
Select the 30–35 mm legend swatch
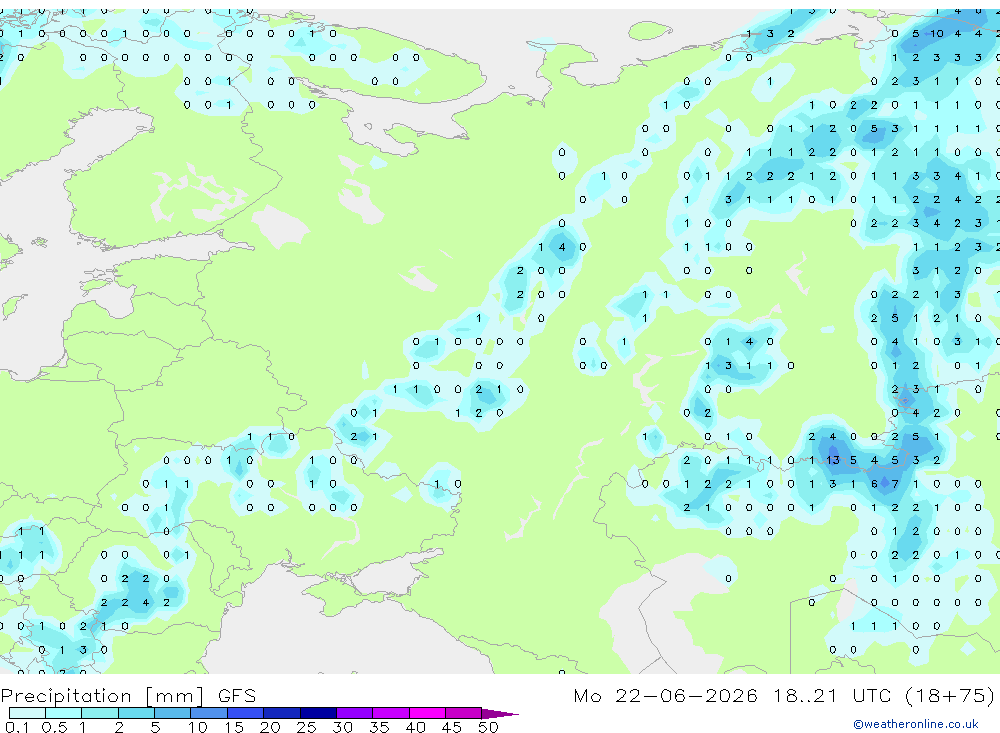click(354, 713)
